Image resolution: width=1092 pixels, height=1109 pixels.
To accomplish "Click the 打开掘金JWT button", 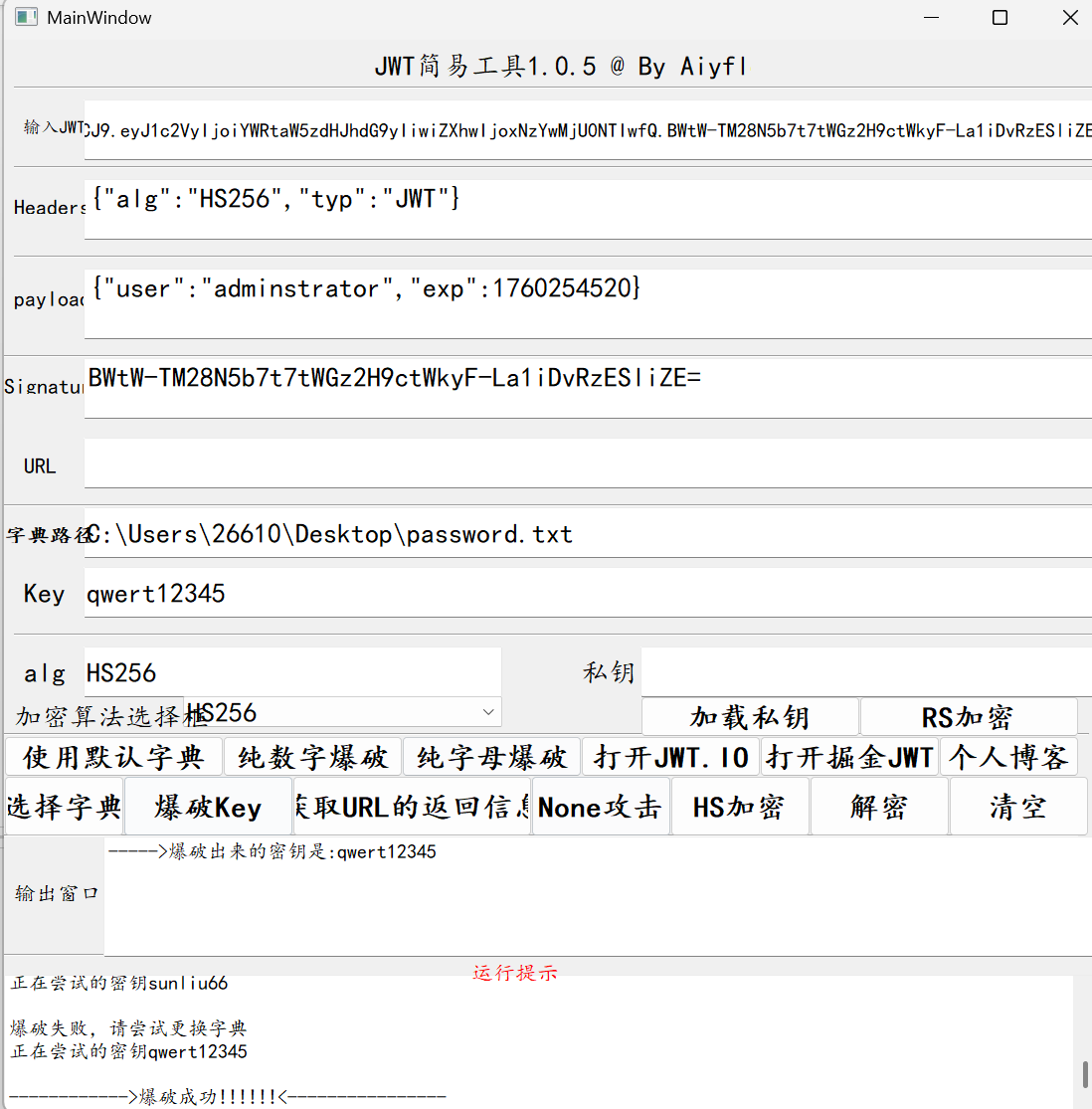I will [x=849, y=757].
